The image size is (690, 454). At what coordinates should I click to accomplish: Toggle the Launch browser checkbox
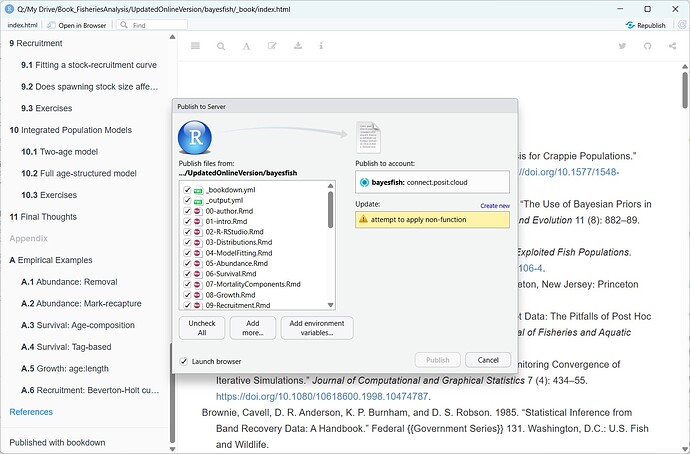(x=184, y=361)
